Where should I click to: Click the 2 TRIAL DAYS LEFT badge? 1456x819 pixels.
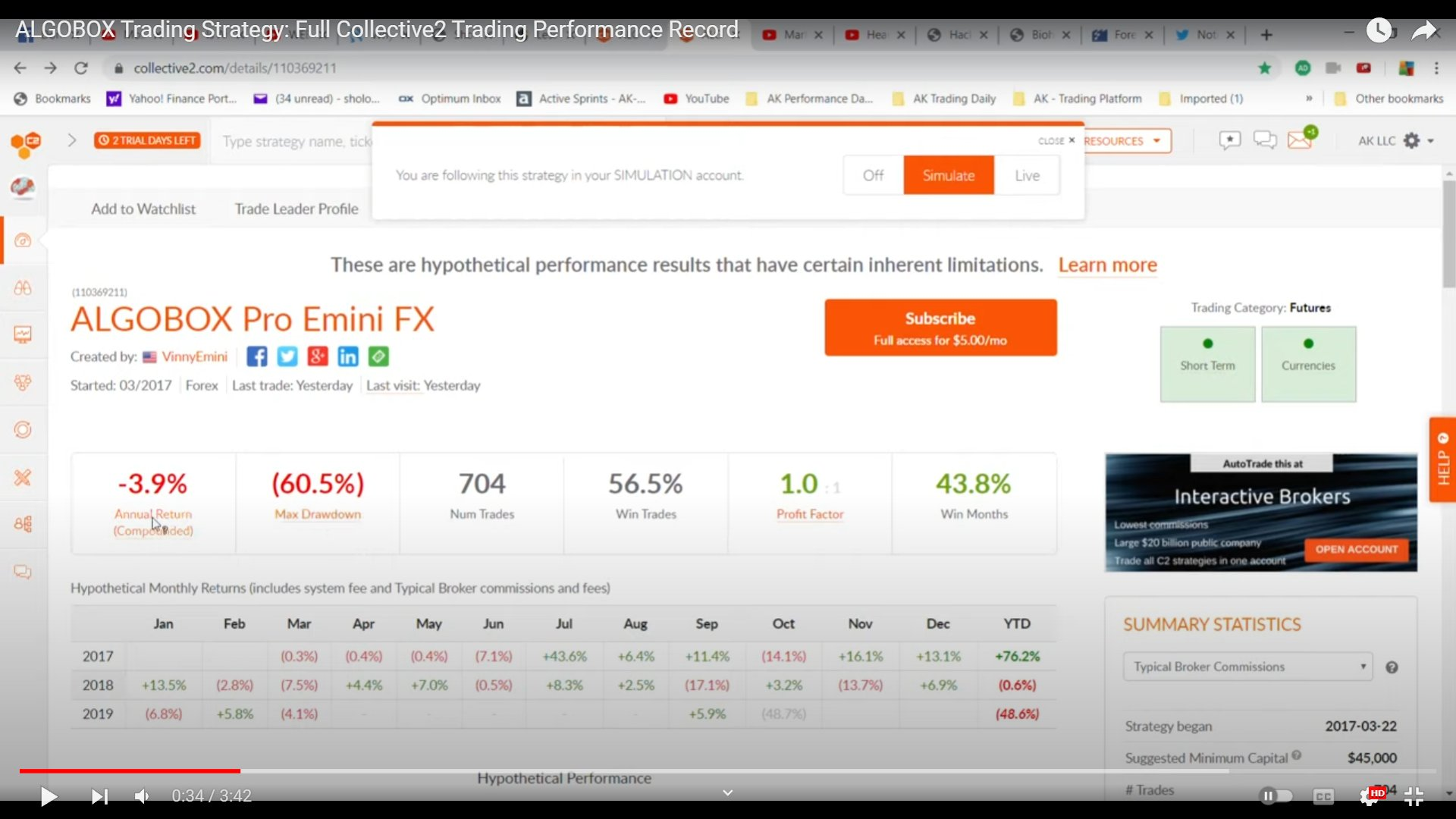tap(148, 140)
